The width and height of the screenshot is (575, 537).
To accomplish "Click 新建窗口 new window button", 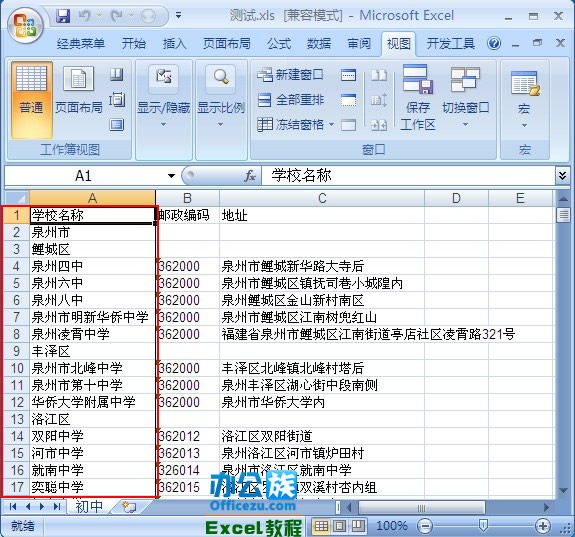I will tap(290, 75).
